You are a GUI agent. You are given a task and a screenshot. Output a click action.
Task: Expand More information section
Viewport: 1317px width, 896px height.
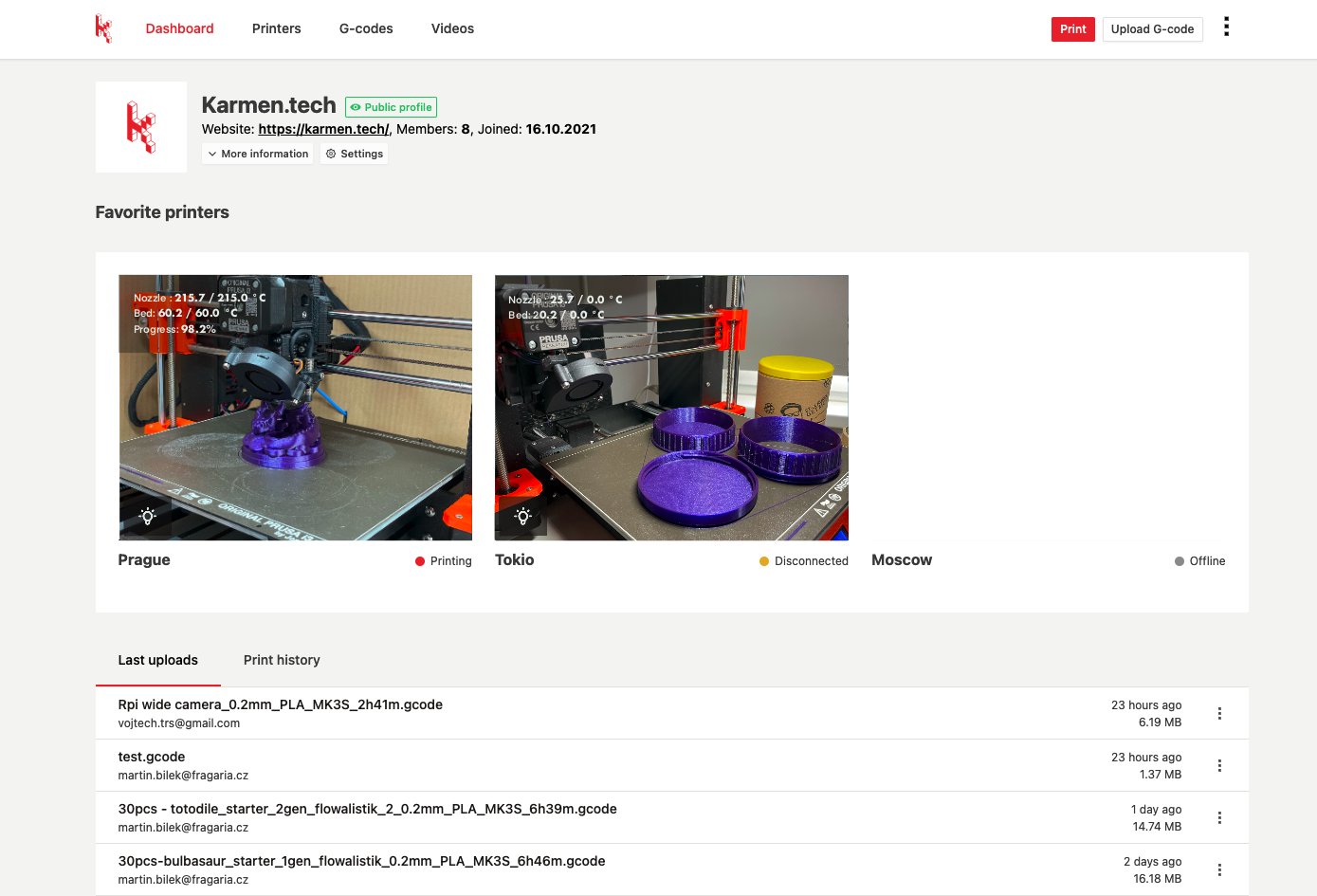(x=258, y=154)
